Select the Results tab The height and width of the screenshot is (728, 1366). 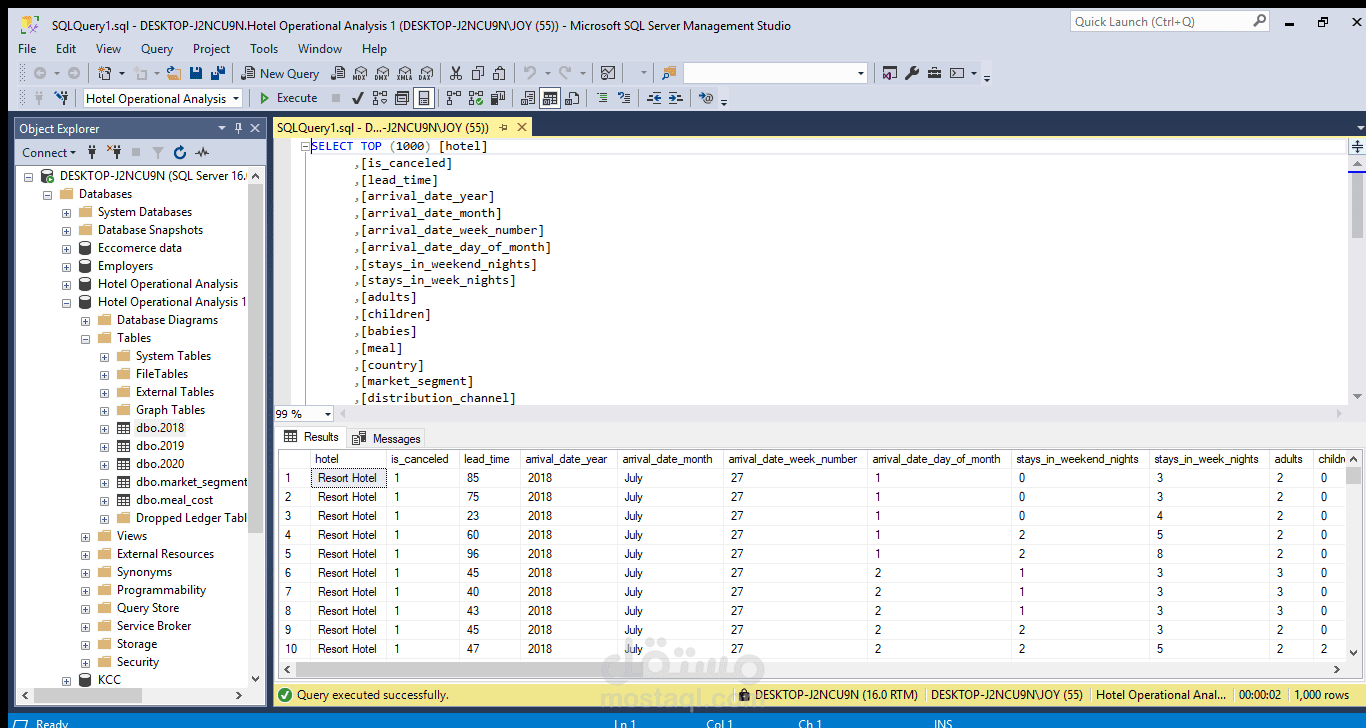click(311, 437)
